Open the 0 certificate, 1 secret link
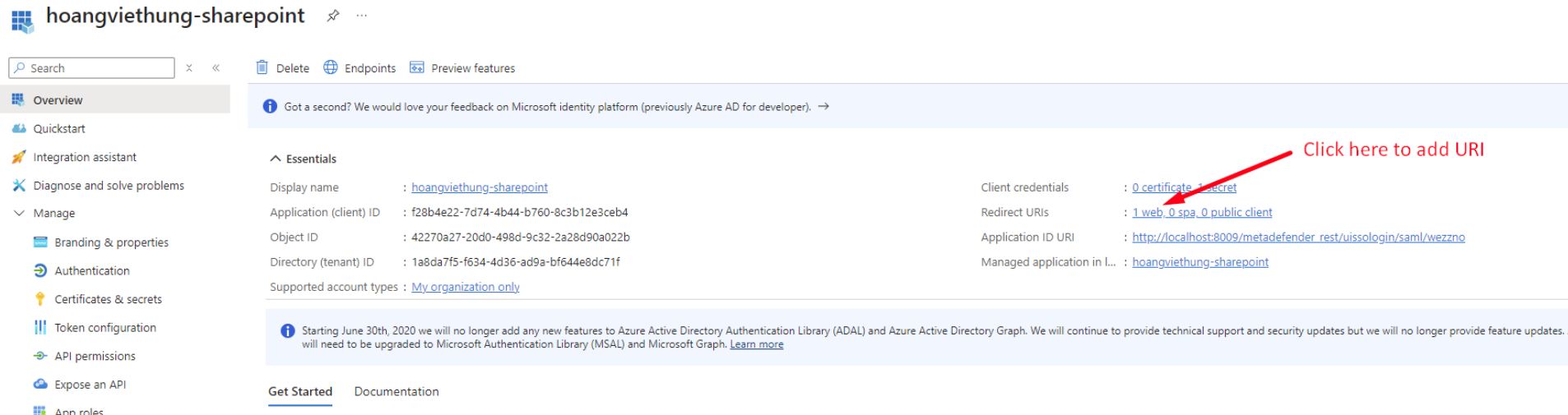 pos(1184,187)
